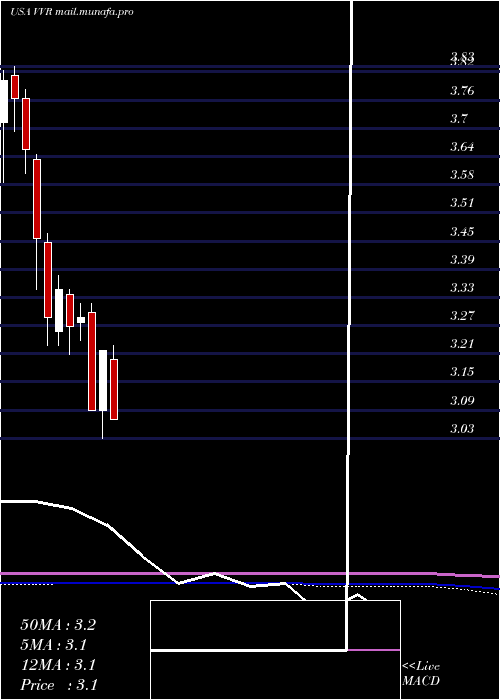Screen dimensions: 500x700
Task: Click the white candlestick reaching low near 3.03
Action: click(103, 380)
